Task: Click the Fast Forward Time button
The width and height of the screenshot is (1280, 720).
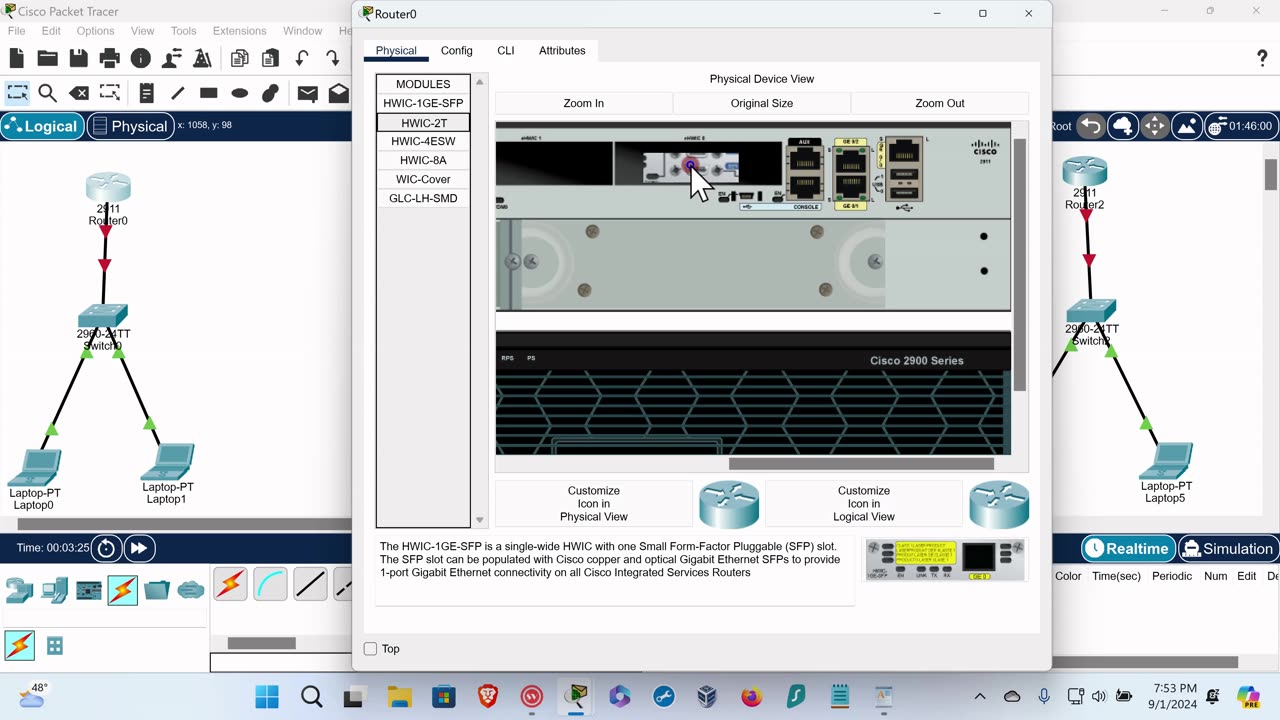Action: pyautogui.click(x=139, y=548)
